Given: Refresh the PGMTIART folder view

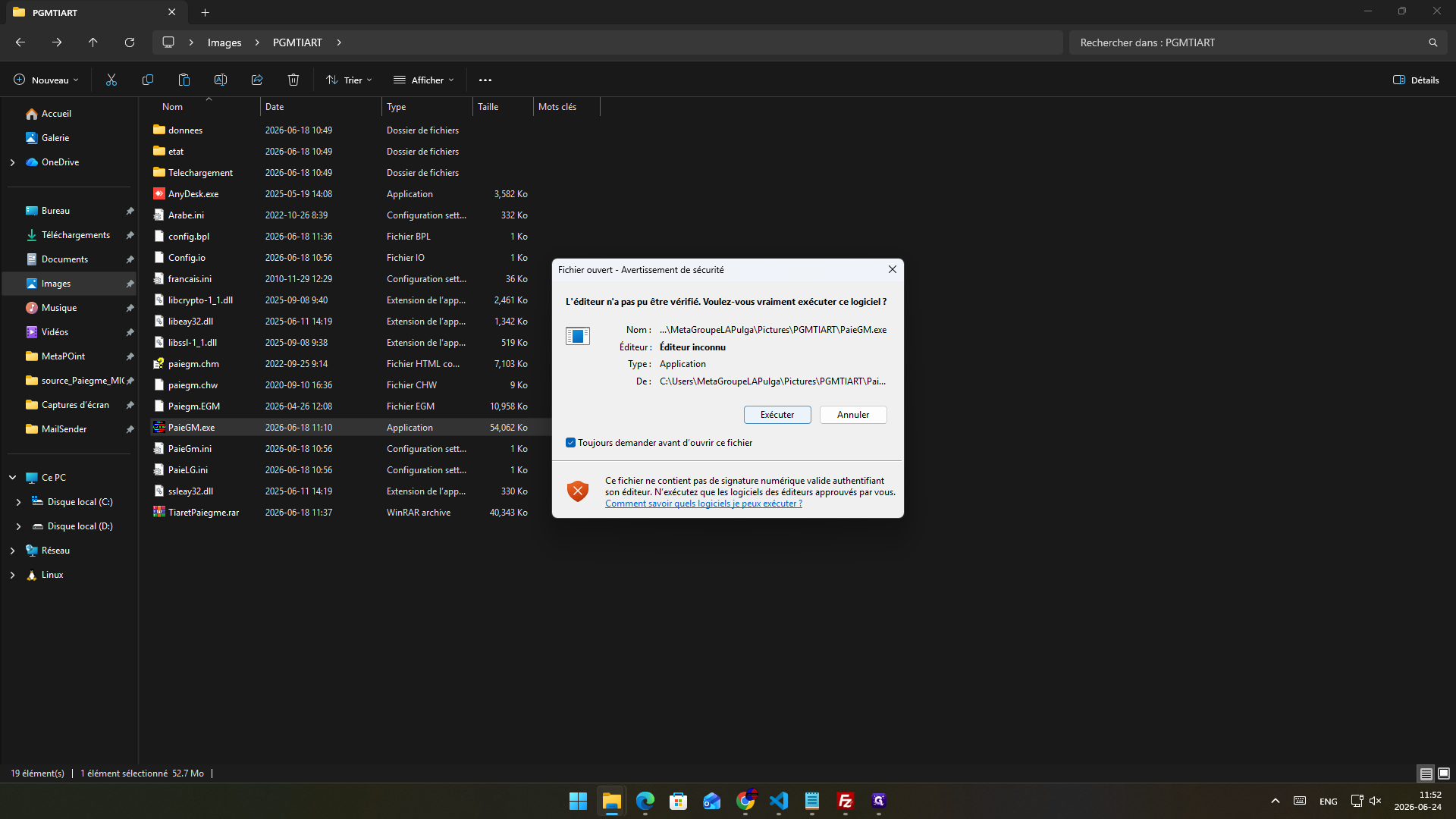Looking at the screenshot, I should [130, 42].
